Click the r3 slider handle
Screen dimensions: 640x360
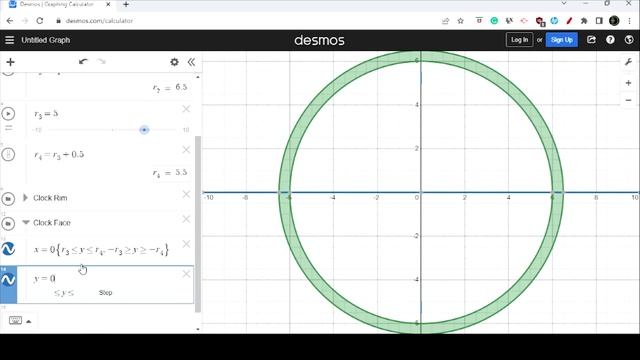tap(144, 130)
